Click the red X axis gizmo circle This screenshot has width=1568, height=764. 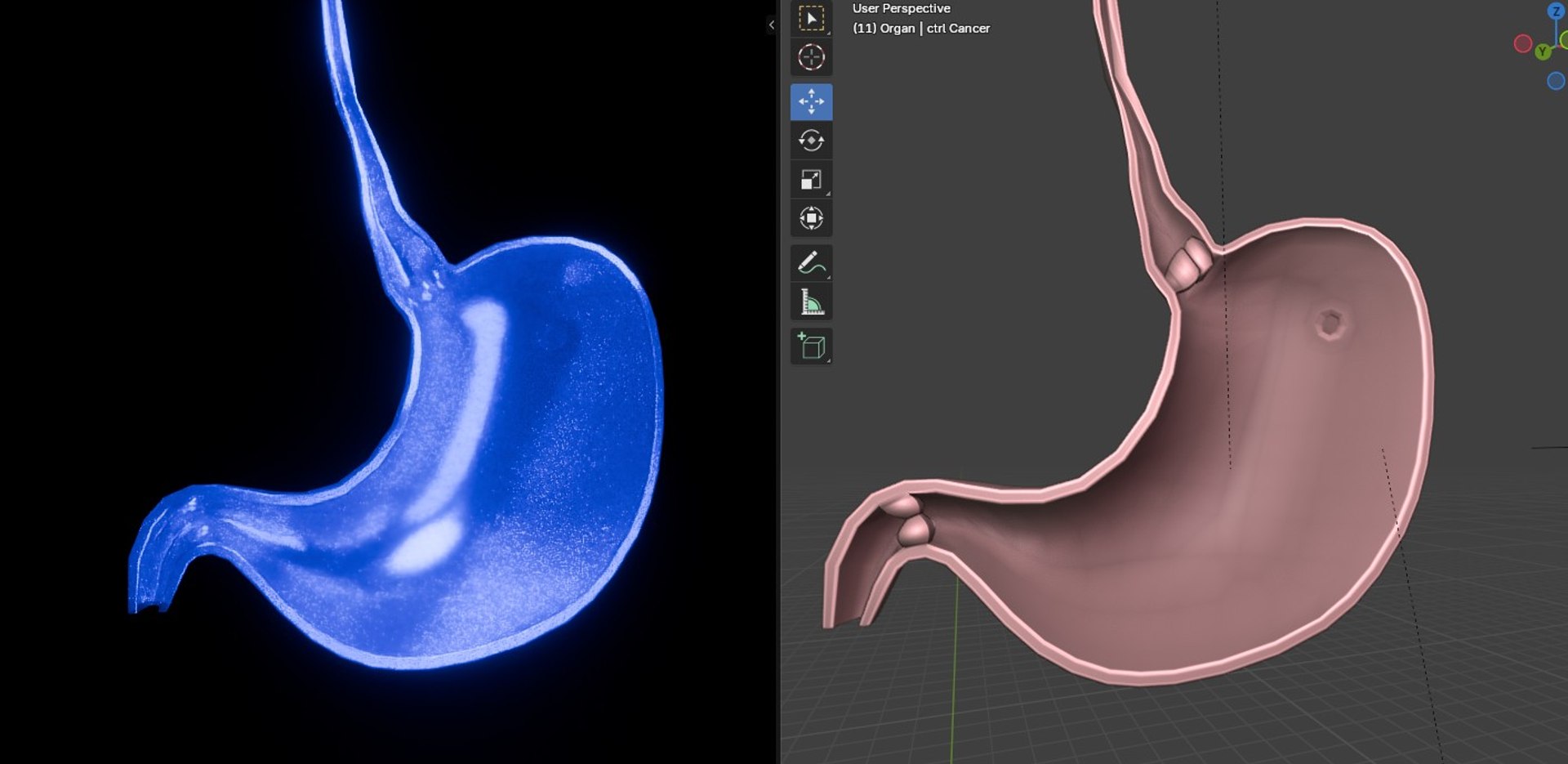(x=1522, y=43)
